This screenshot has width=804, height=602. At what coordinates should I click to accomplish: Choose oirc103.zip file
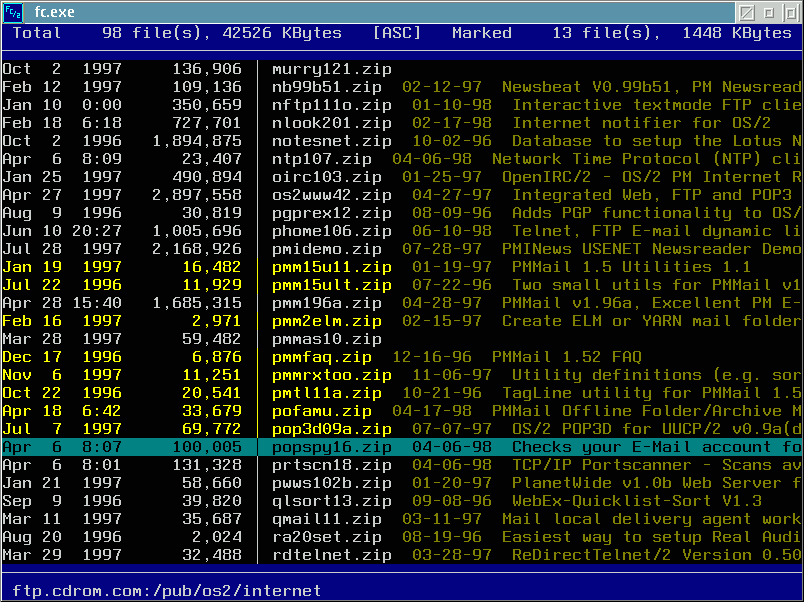[327, 177]
